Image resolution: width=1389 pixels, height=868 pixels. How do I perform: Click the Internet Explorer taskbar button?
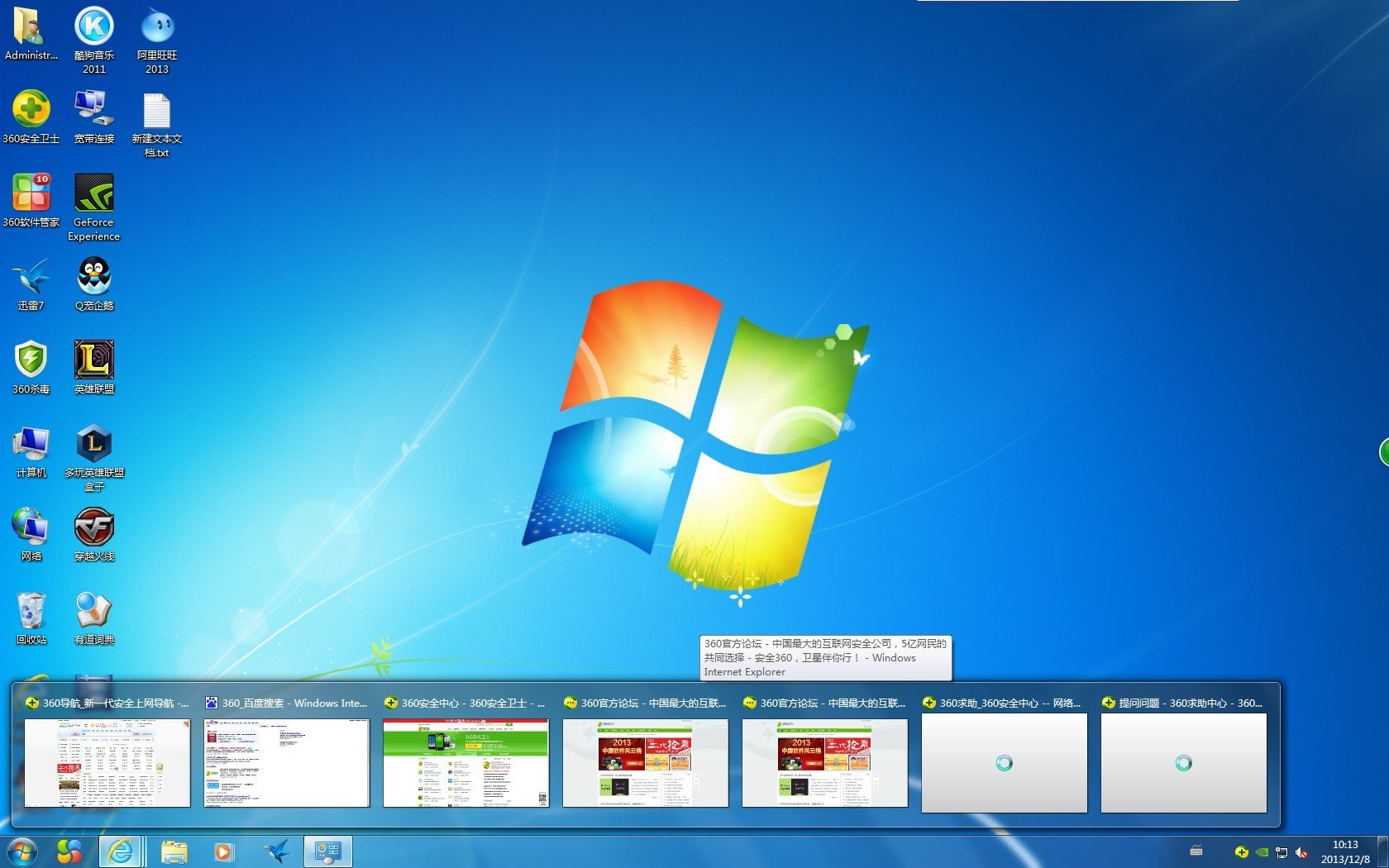[121, 851]
